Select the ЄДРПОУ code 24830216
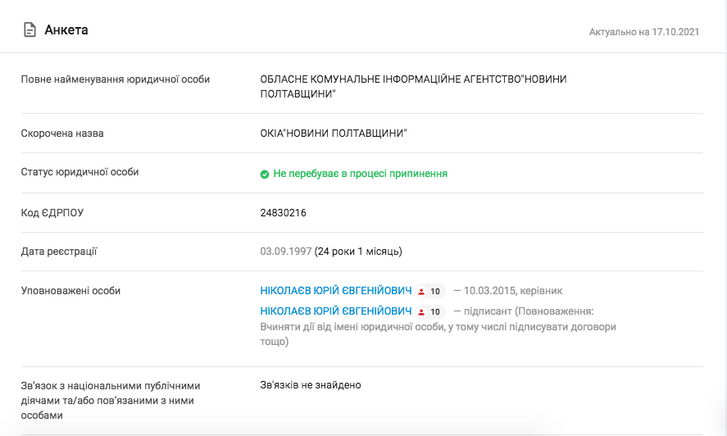The width and height of the screenshot is (727, 436). click(283, 213)
